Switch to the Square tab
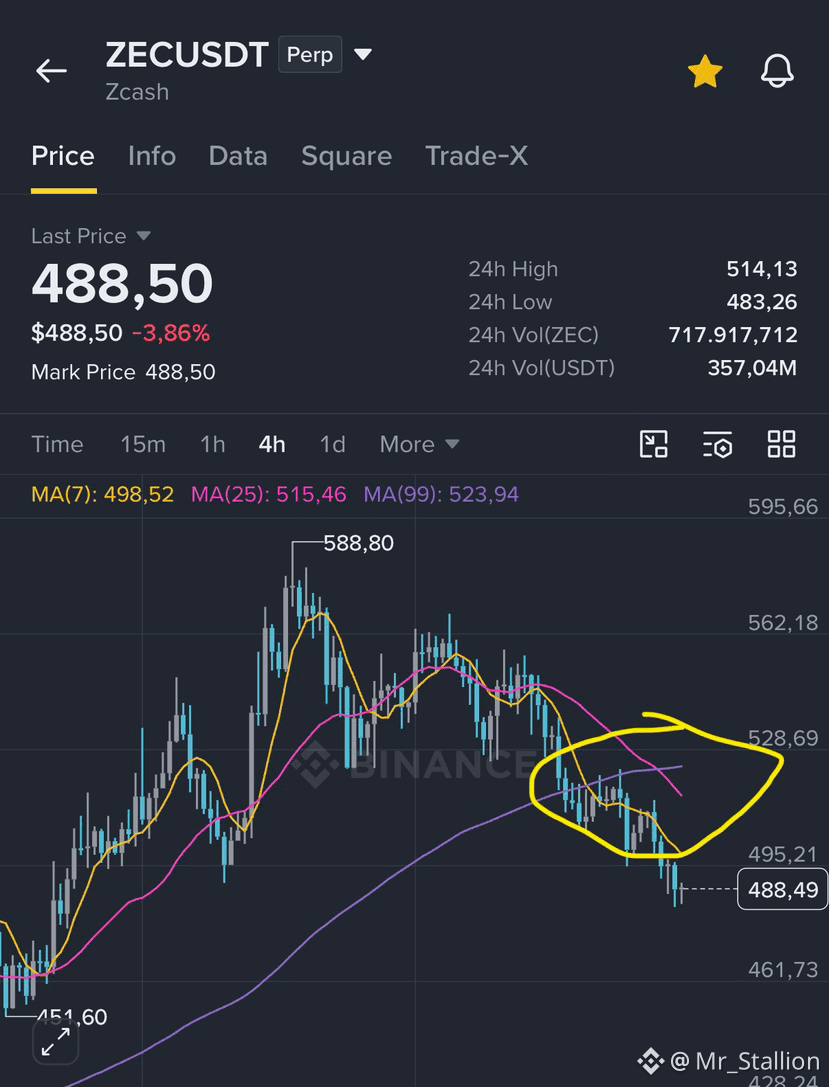 tap(347, 157)
